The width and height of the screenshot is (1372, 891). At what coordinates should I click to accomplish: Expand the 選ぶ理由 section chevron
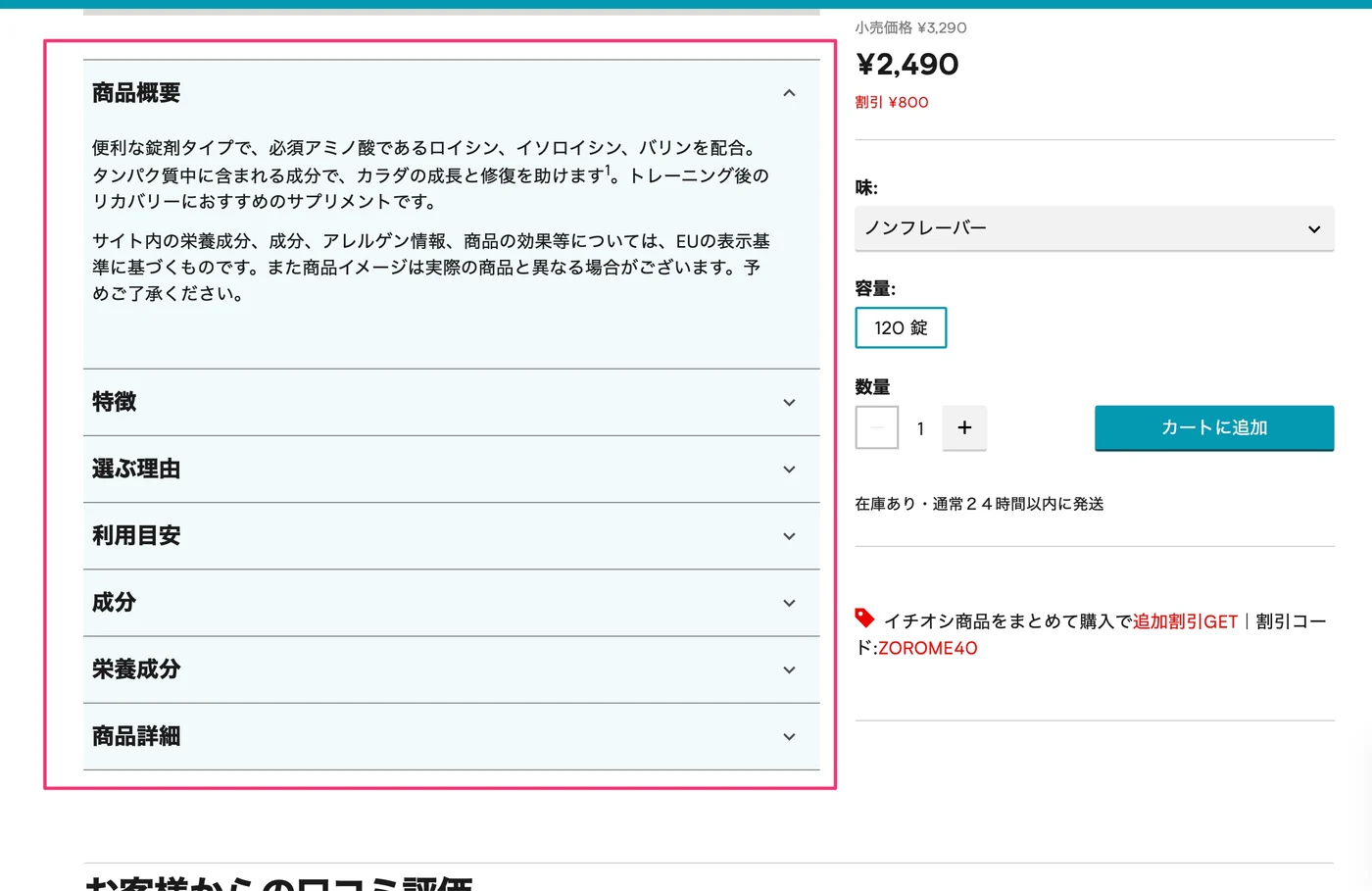[789, 470]
